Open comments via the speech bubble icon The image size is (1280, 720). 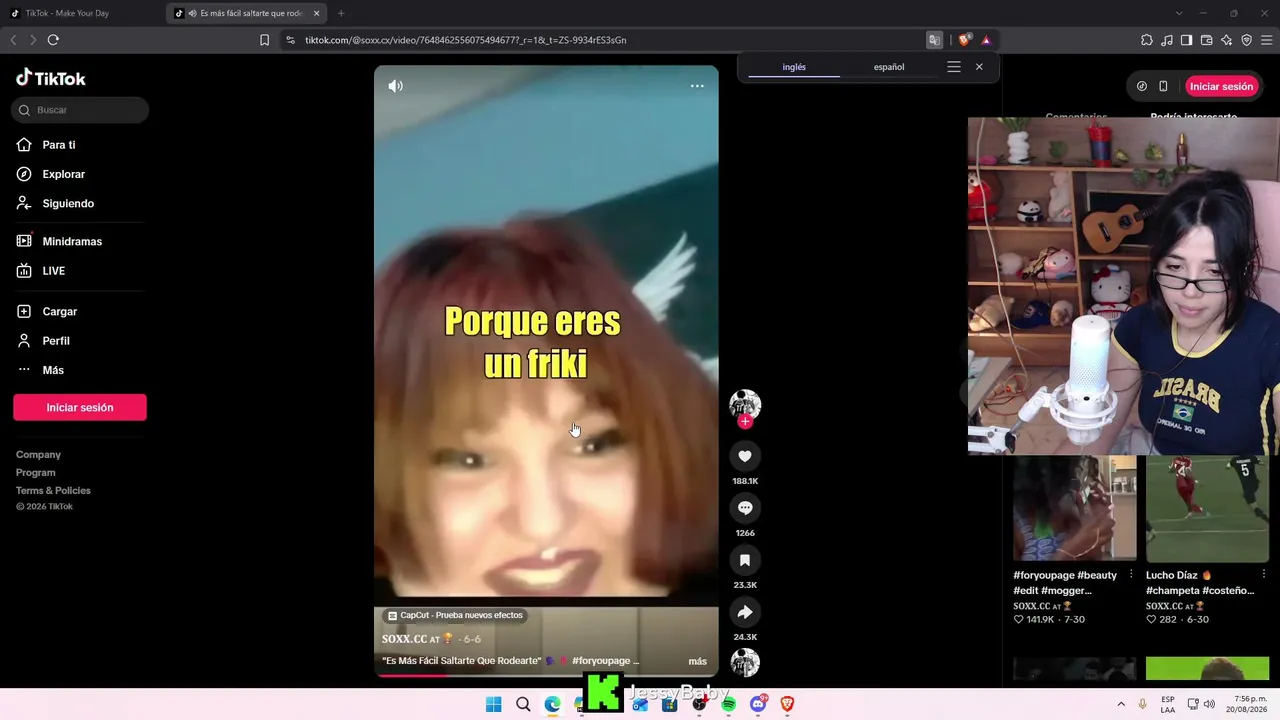click(x=745, y=508)
